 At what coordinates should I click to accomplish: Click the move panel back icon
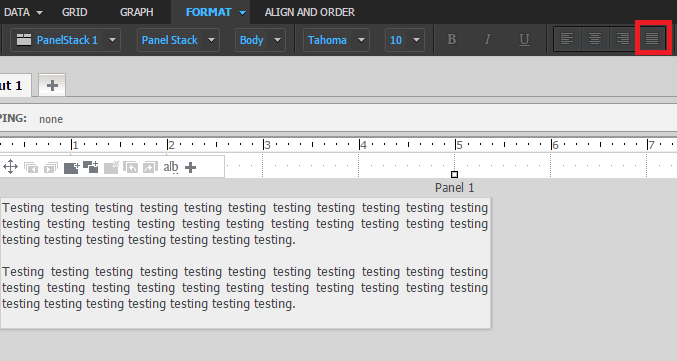point(130,167)
